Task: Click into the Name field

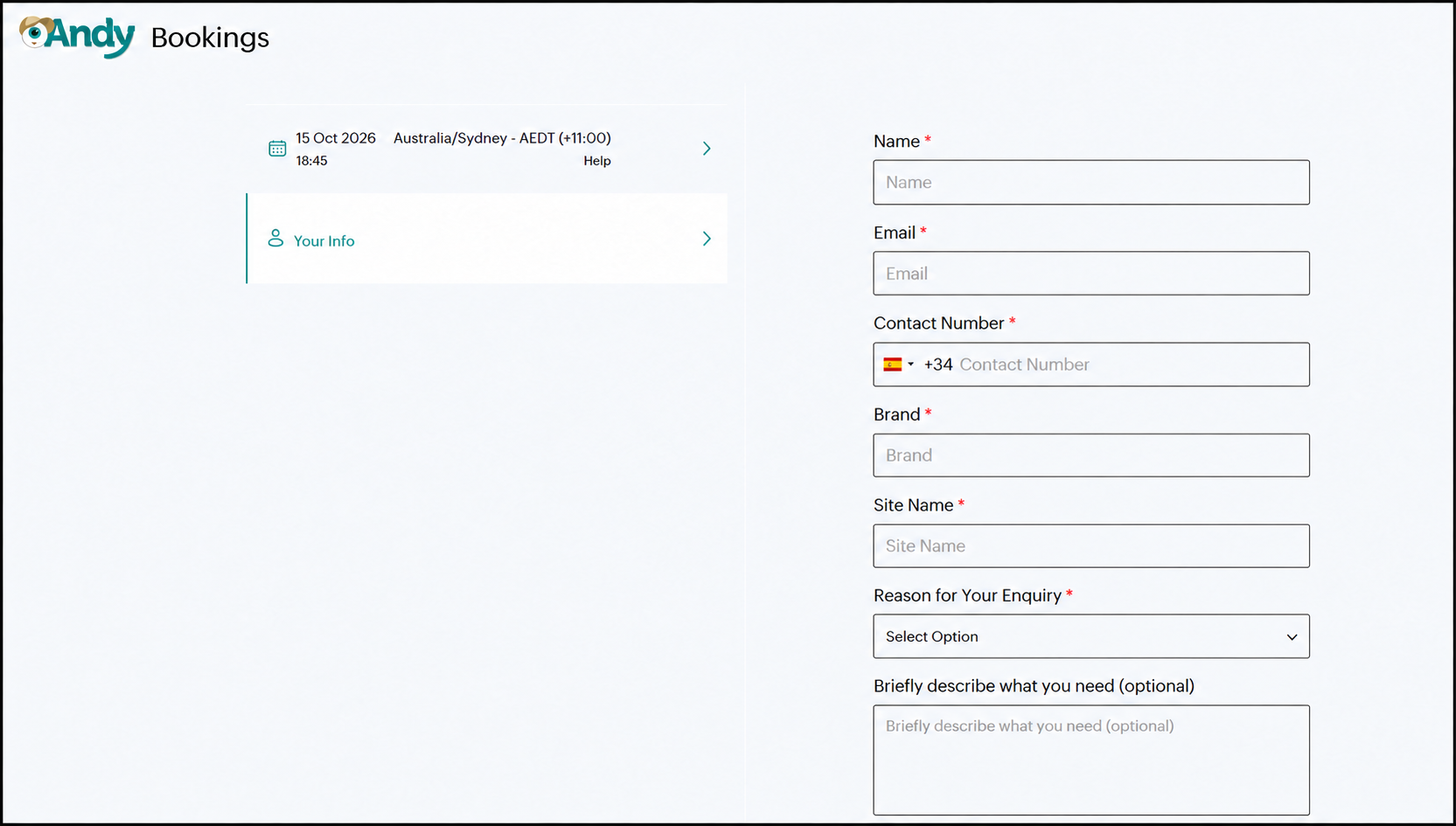Action: (1091, 183)
